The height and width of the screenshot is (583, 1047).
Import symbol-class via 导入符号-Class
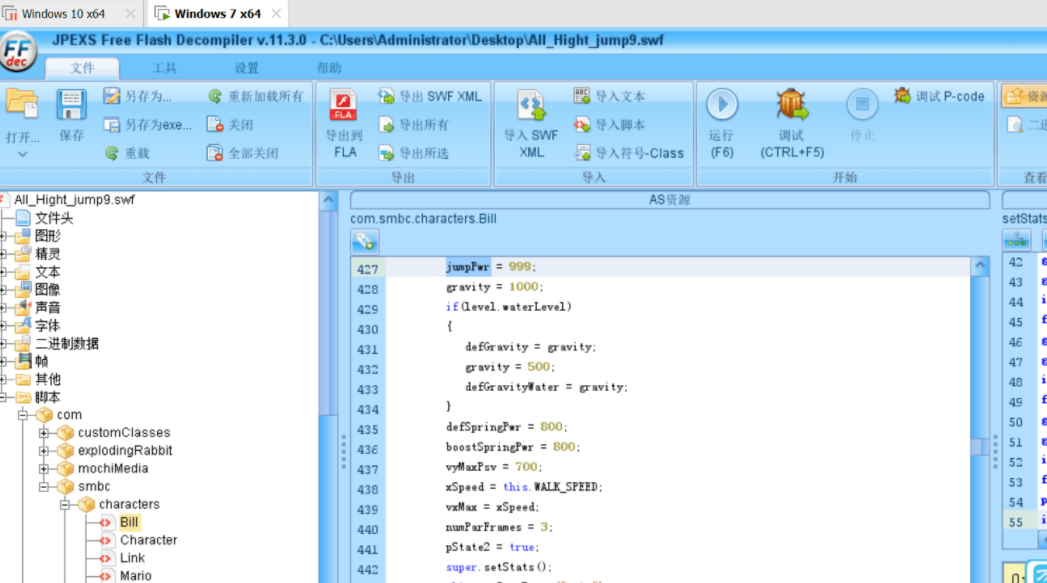629,153
